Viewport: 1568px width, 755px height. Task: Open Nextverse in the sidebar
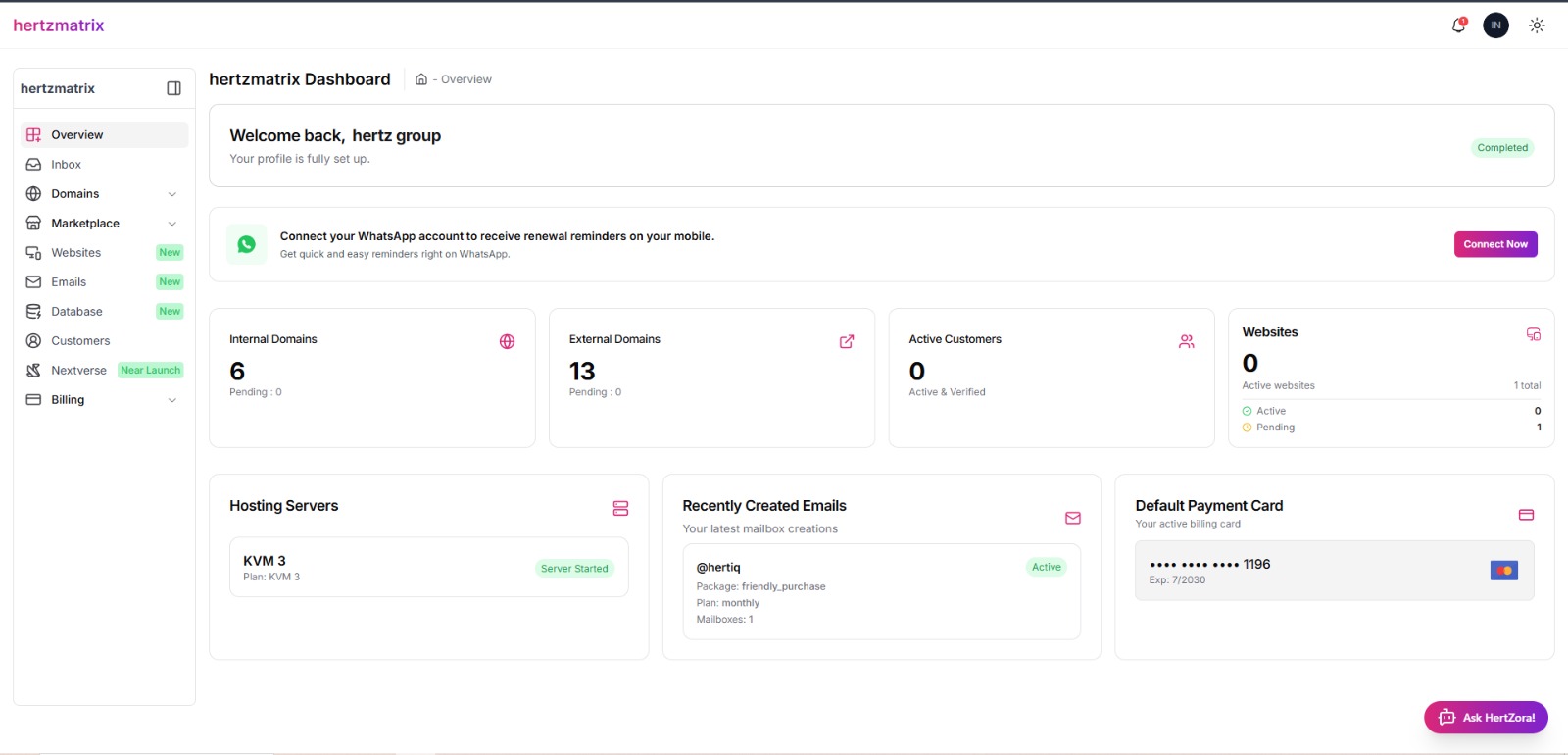tap(104, 371)
